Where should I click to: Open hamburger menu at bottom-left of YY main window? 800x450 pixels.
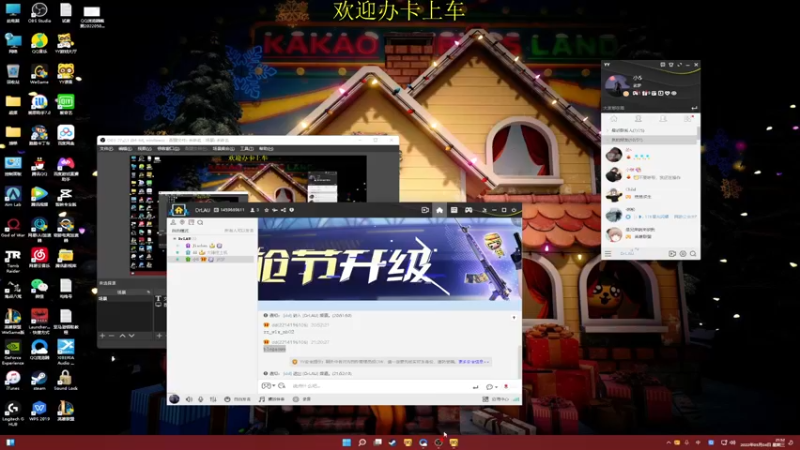pos(608,254)
